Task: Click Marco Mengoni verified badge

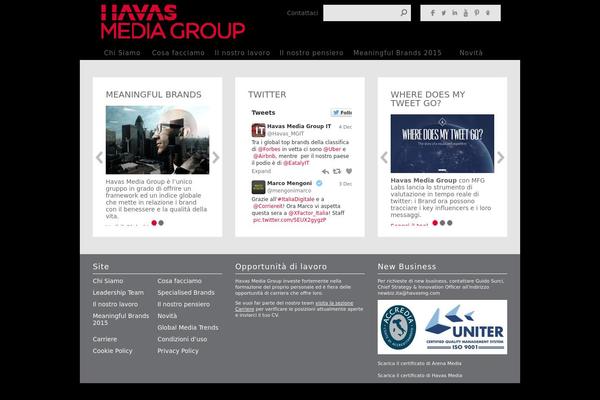Action: click(x=319, y=183)
